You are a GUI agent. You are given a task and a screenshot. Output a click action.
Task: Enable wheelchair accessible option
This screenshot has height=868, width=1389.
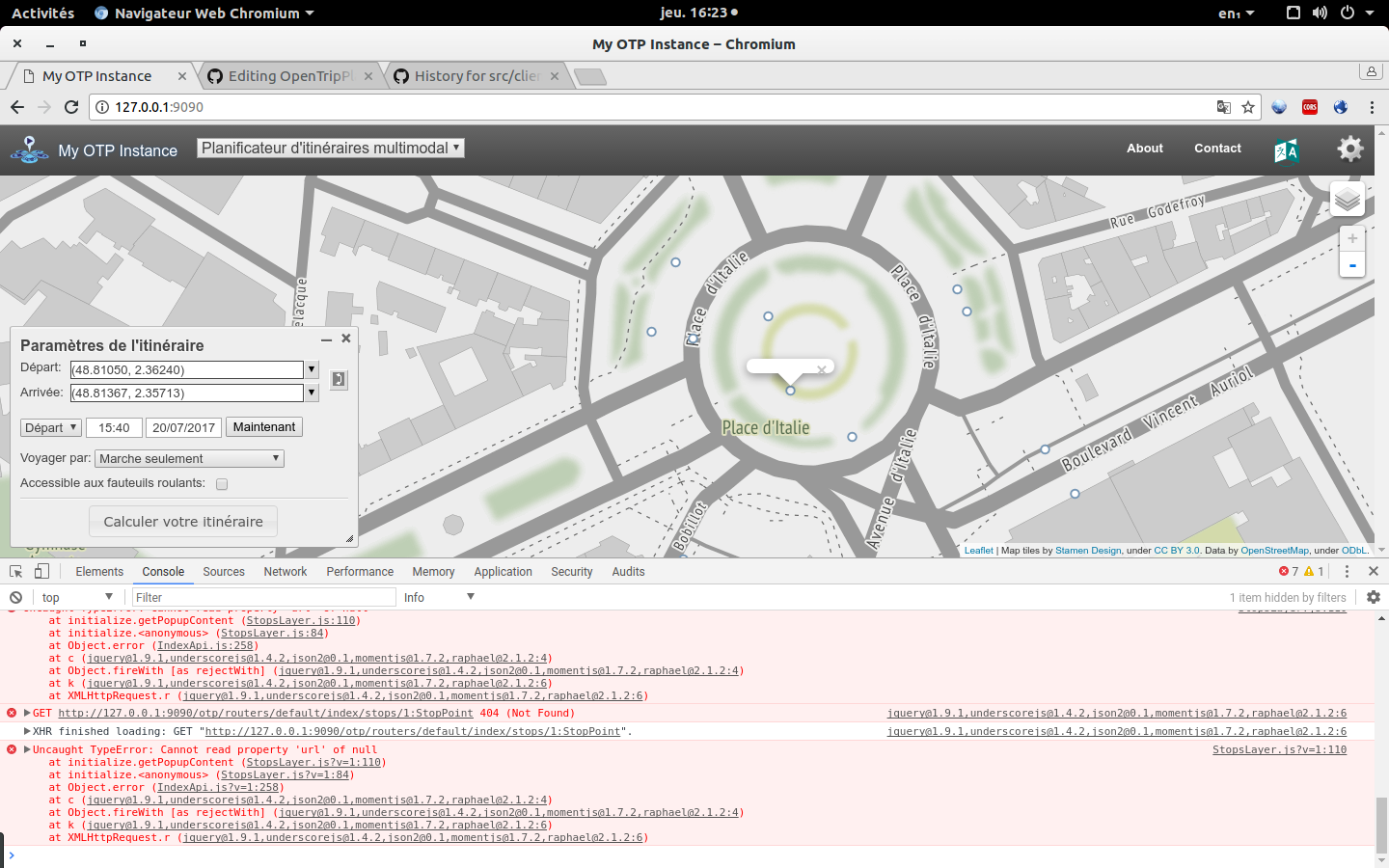click(x=222, y=484)
